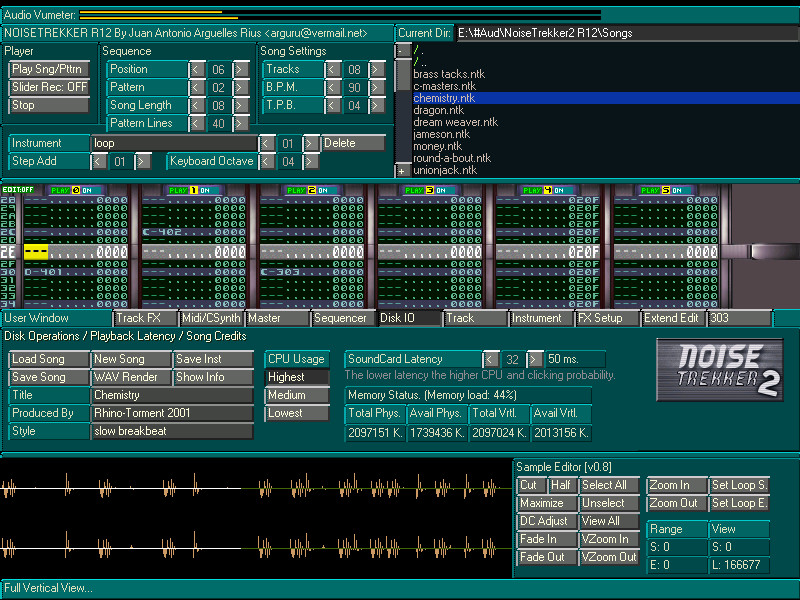Click the Title field containing Chemistry

pos(172,395)
